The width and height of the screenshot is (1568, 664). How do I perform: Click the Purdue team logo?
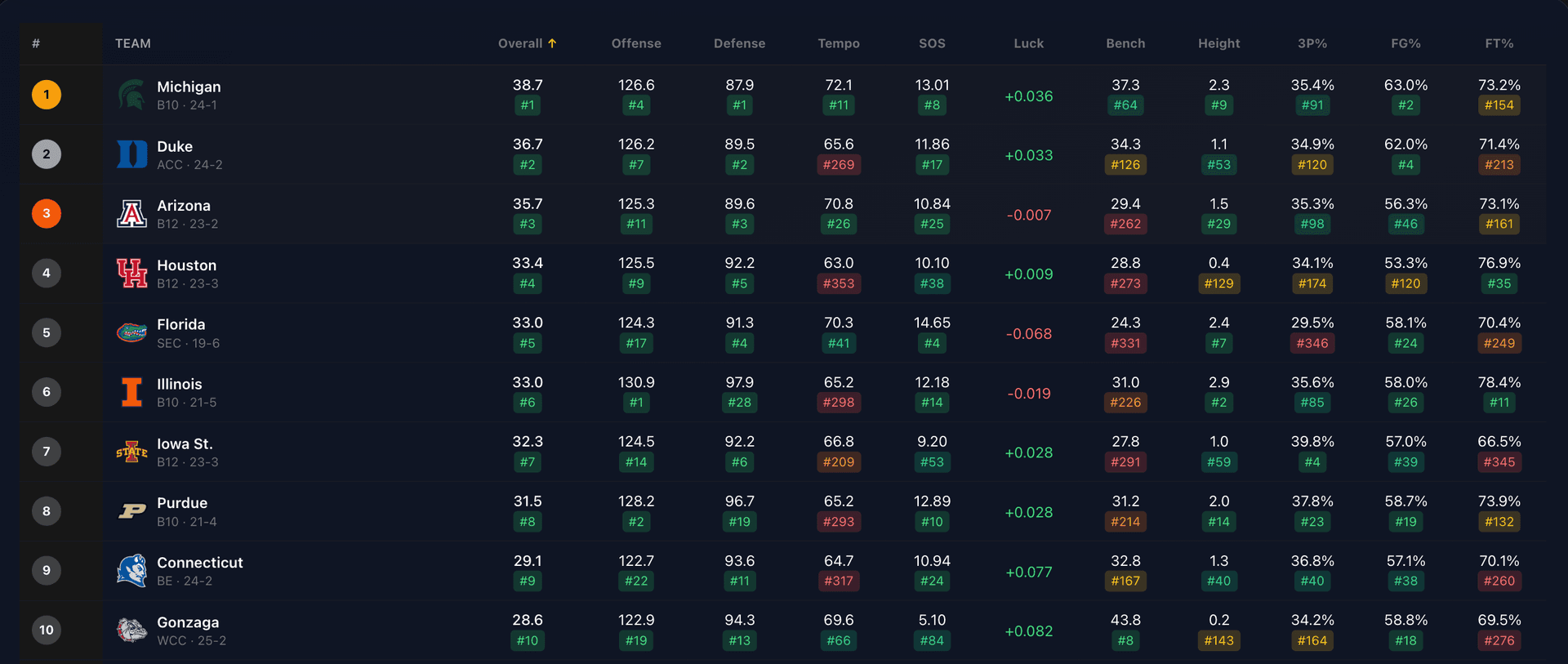click(131, 511)
